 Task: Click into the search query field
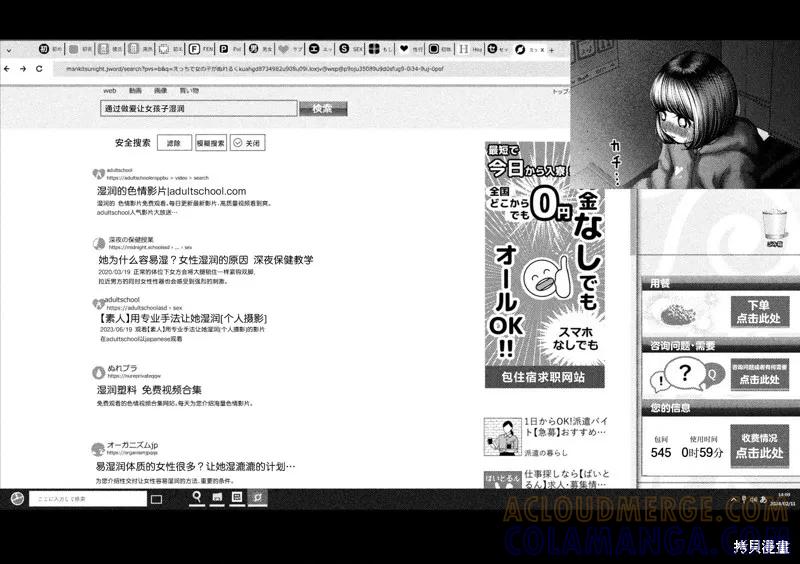pos(198,108)
